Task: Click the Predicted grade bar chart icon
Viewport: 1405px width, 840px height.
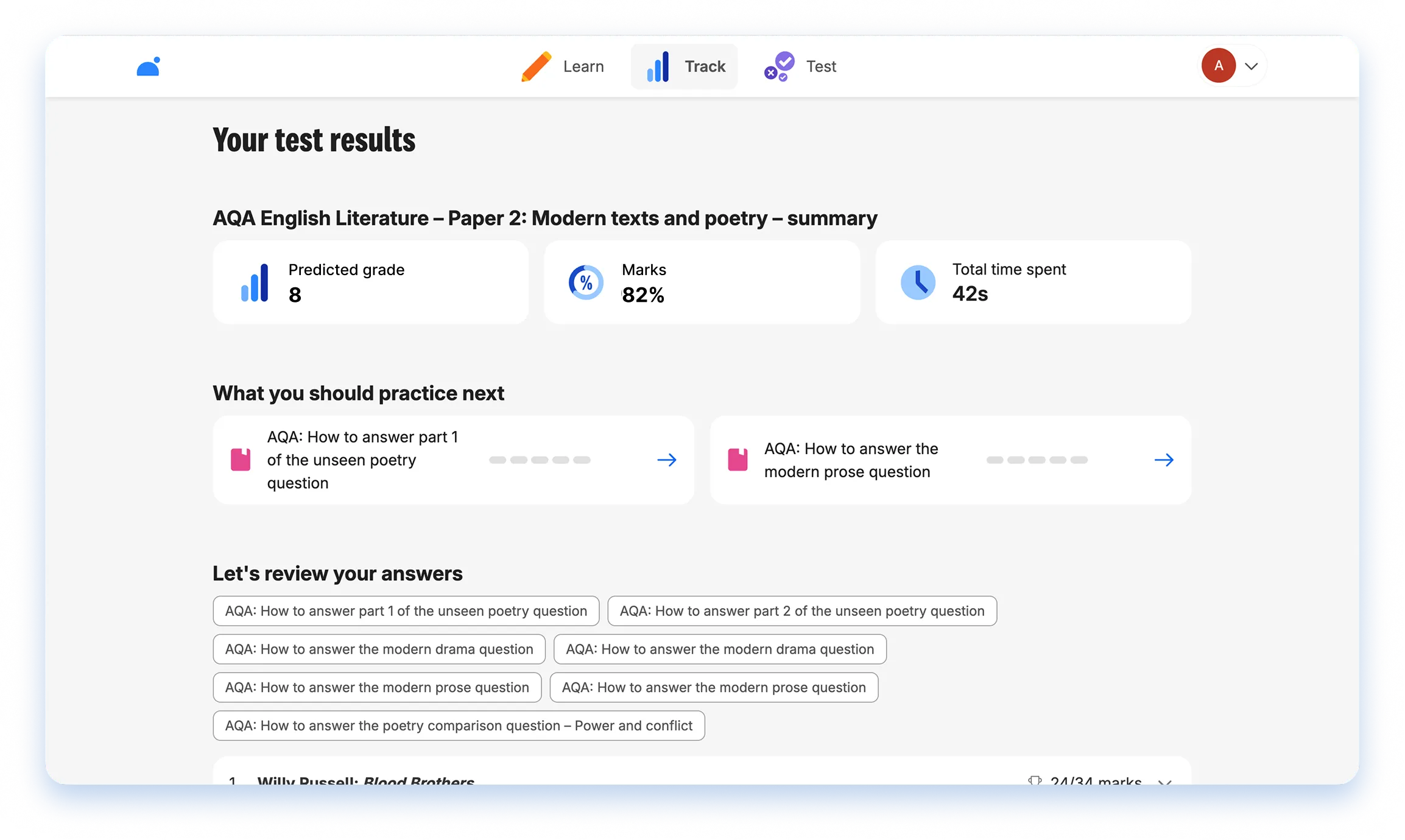Action: click(x=255, y=282)
